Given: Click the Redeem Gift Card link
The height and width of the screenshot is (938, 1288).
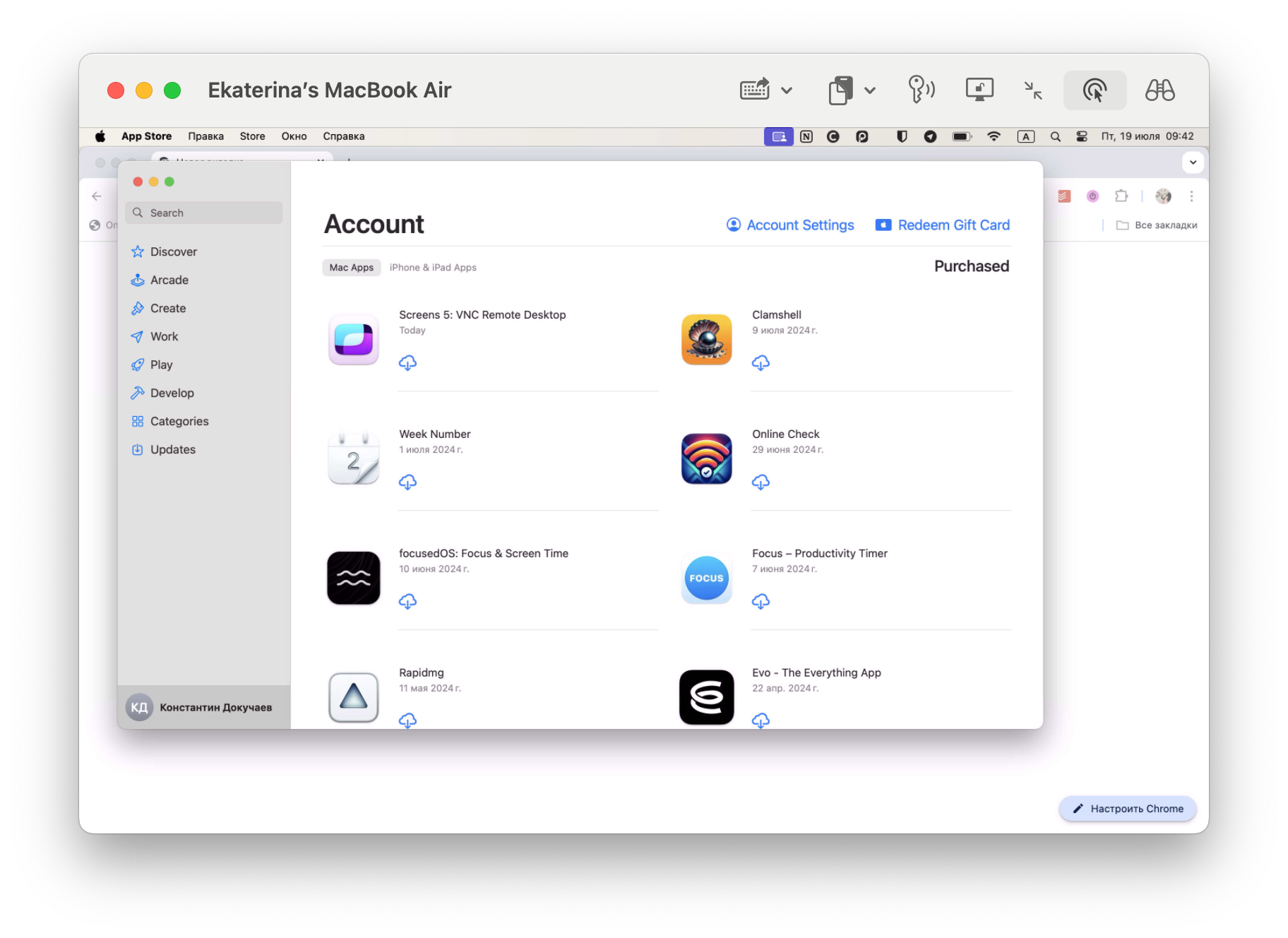Looking at the screenshot, I should (x=943, y=225).
